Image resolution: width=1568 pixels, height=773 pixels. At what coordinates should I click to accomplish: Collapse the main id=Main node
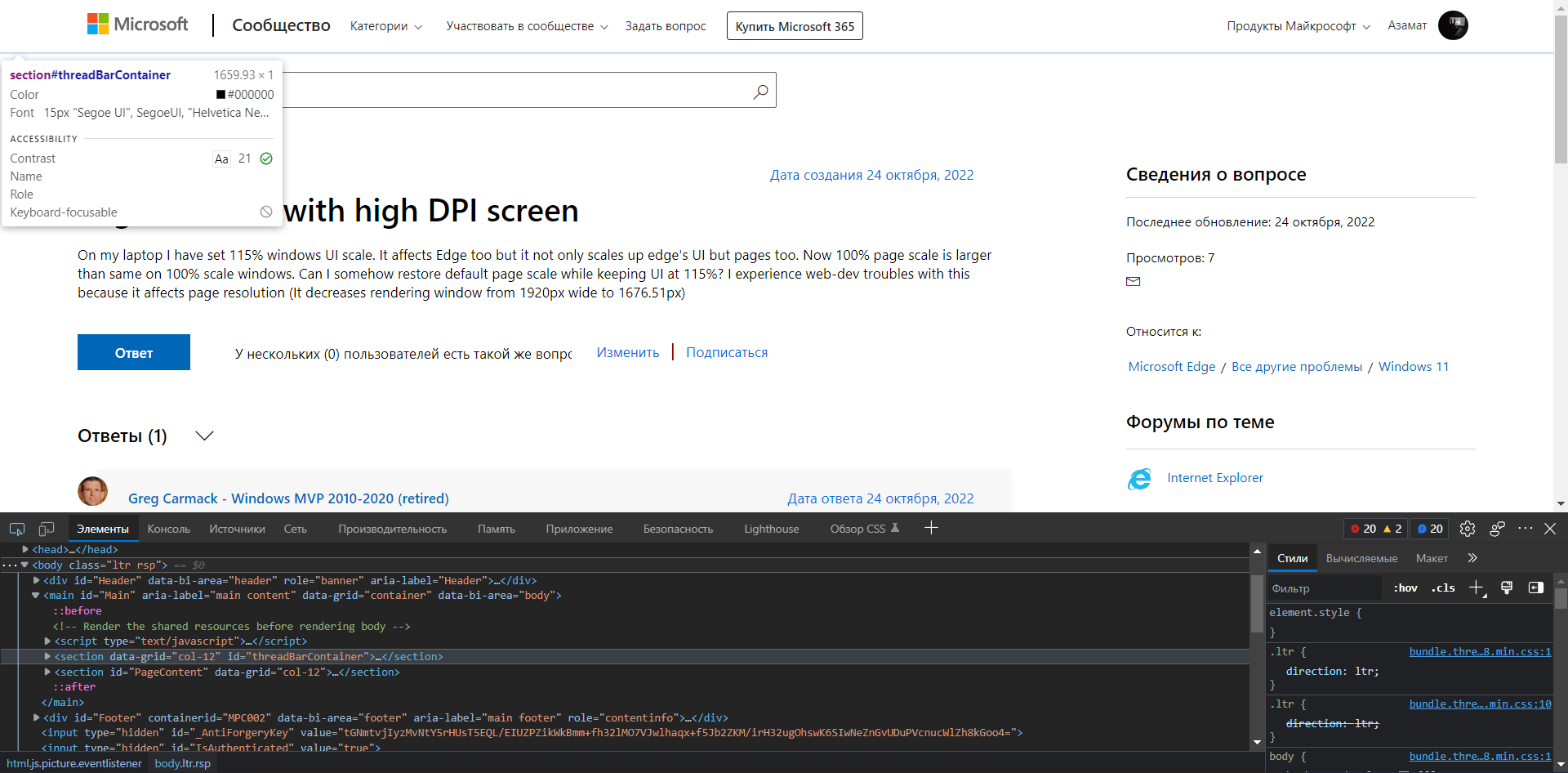[36, 596]
